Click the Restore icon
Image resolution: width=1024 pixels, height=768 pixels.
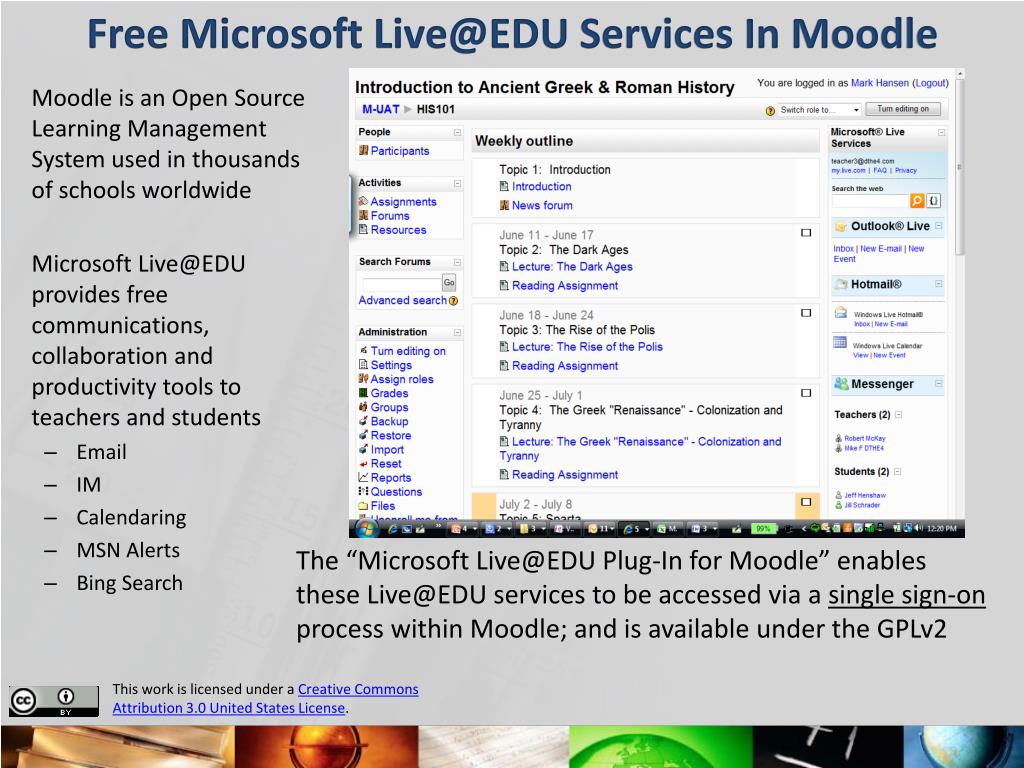click(x=363, y=435)
